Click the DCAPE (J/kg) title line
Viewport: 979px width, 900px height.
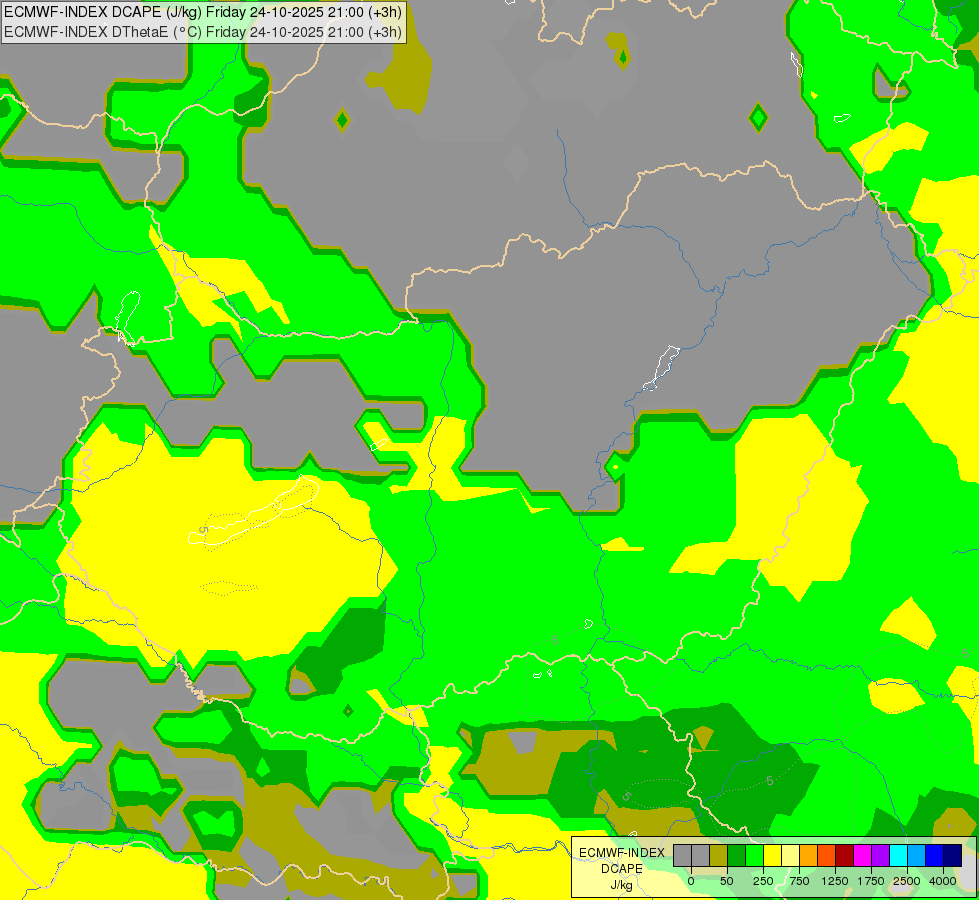(x=203, y=12)
